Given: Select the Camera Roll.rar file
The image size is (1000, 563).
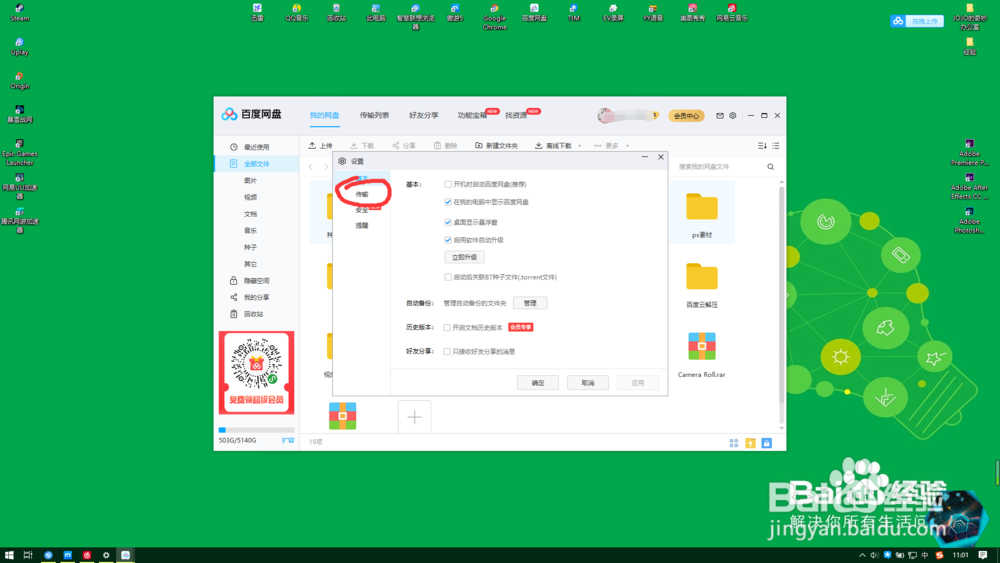Looking at the screenshot, I should pos(702,355).
